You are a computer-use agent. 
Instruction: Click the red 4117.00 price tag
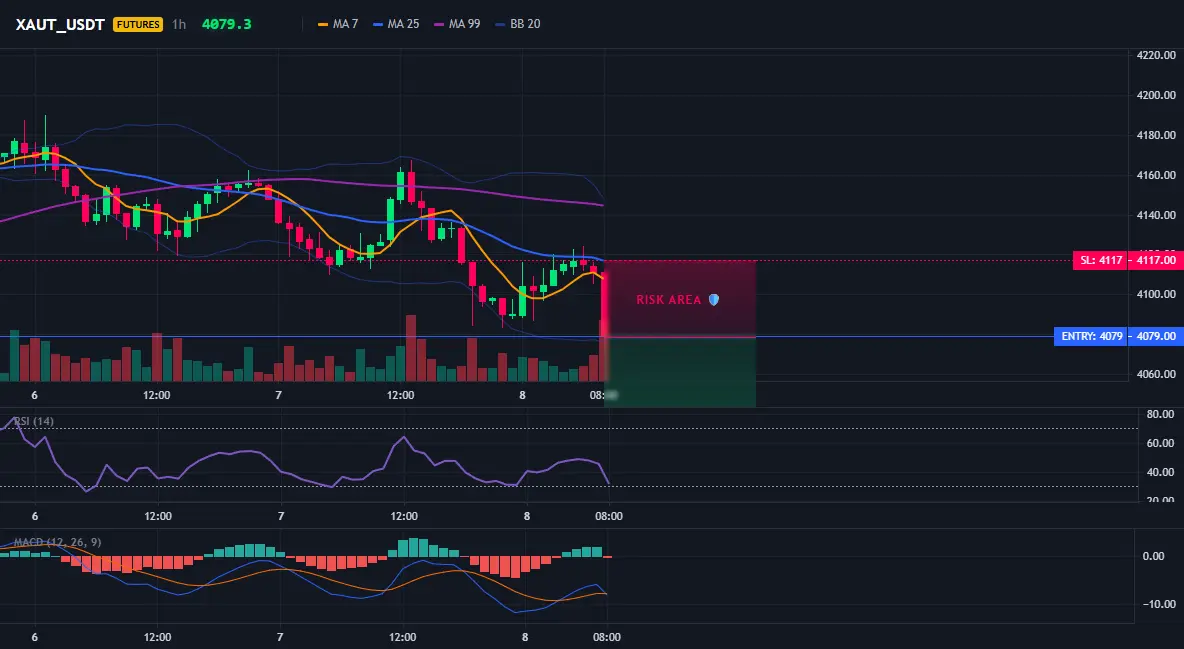[1155, 261]
